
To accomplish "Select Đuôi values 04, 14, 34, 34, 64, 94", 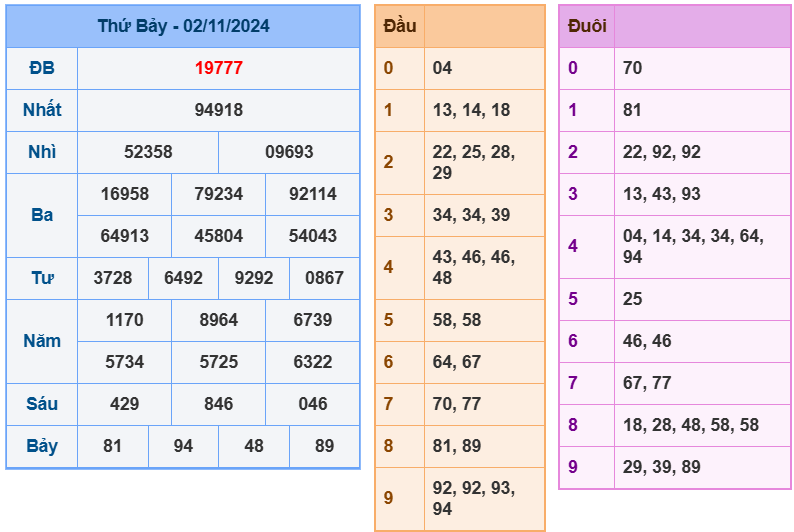I will pos(693,247).
